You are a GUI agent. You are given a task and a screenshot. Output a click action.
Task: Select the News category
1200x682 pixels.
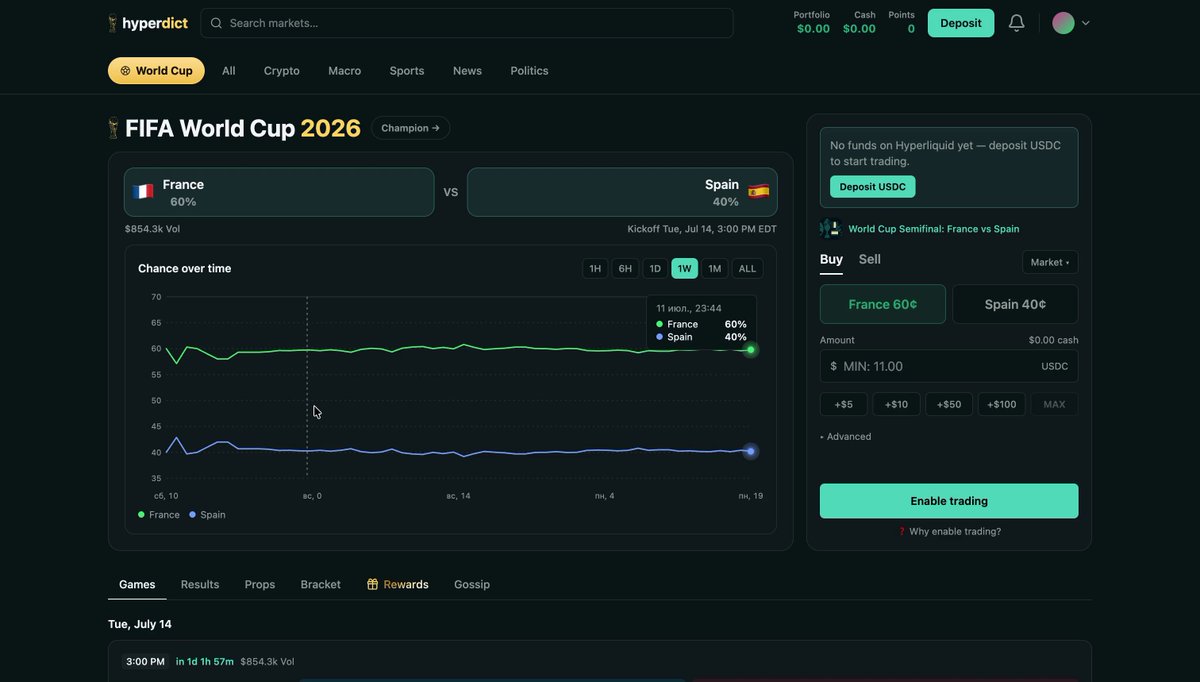point(467,71)
